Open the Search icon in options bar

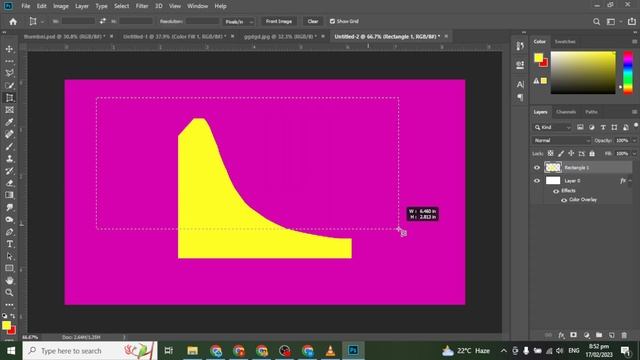tap(596, 22)
